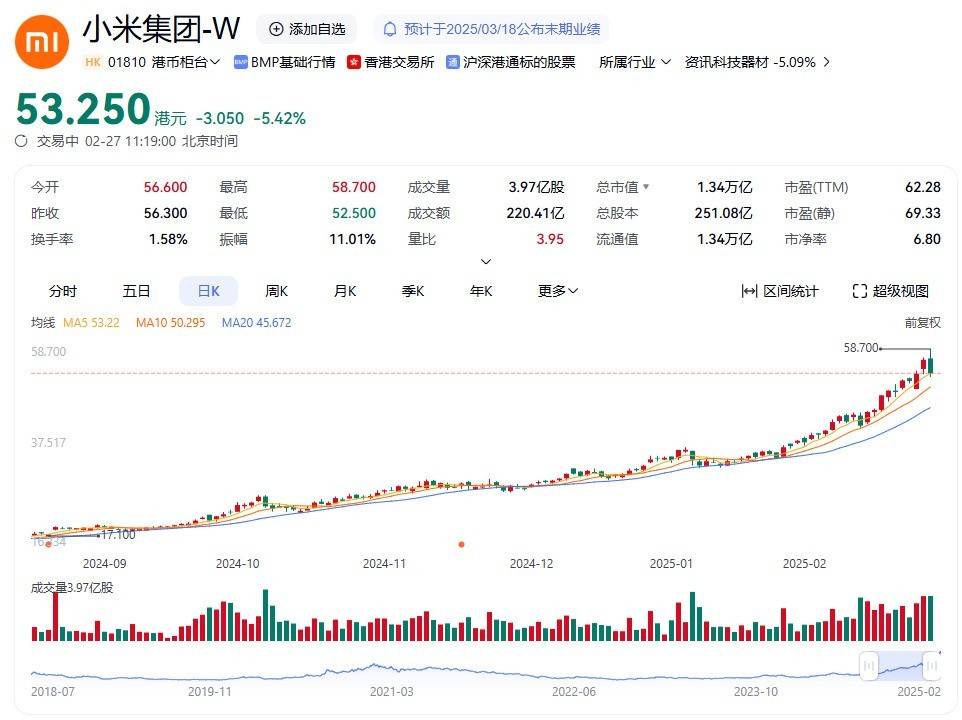
Task: Click the left handle of timeline range slider
Action: [x=869, y=665]
